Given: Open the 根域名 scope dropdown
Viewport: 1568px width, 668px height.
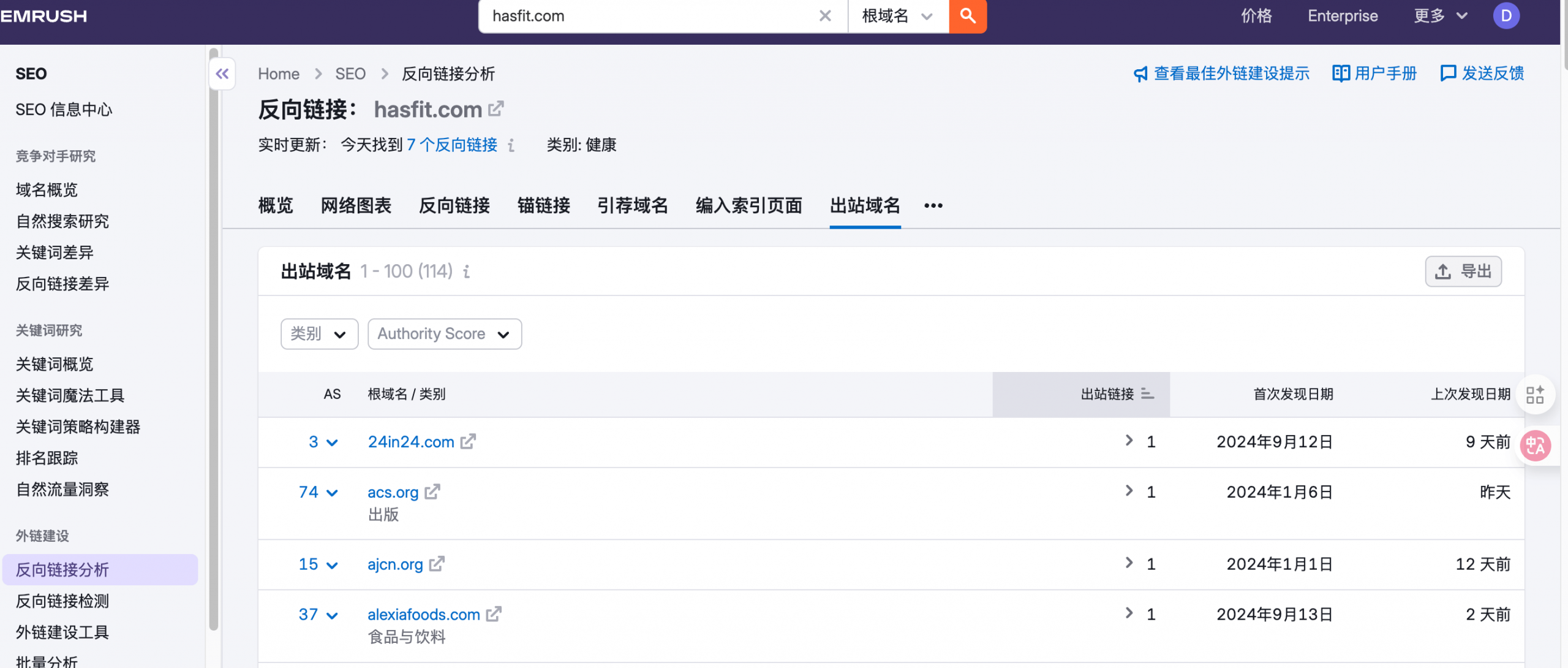Looking at the screenshot, I should tap(898, 16).
